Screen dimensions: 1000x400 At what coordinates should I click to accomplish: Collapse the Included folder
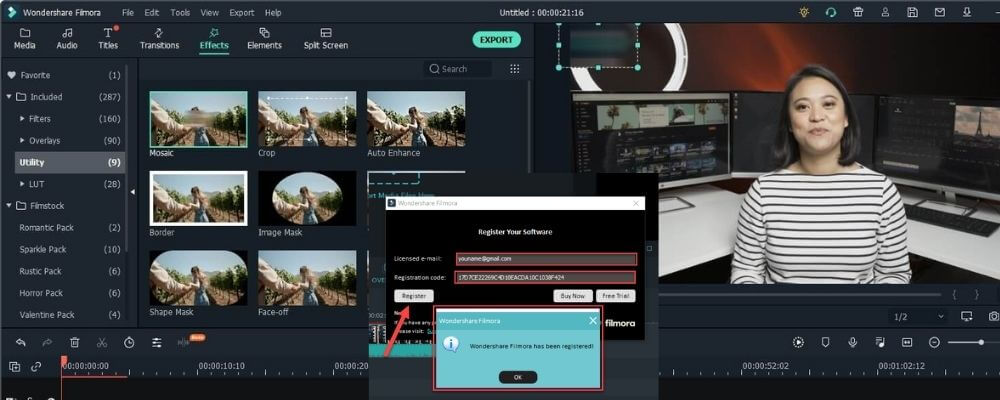point(10,97)
